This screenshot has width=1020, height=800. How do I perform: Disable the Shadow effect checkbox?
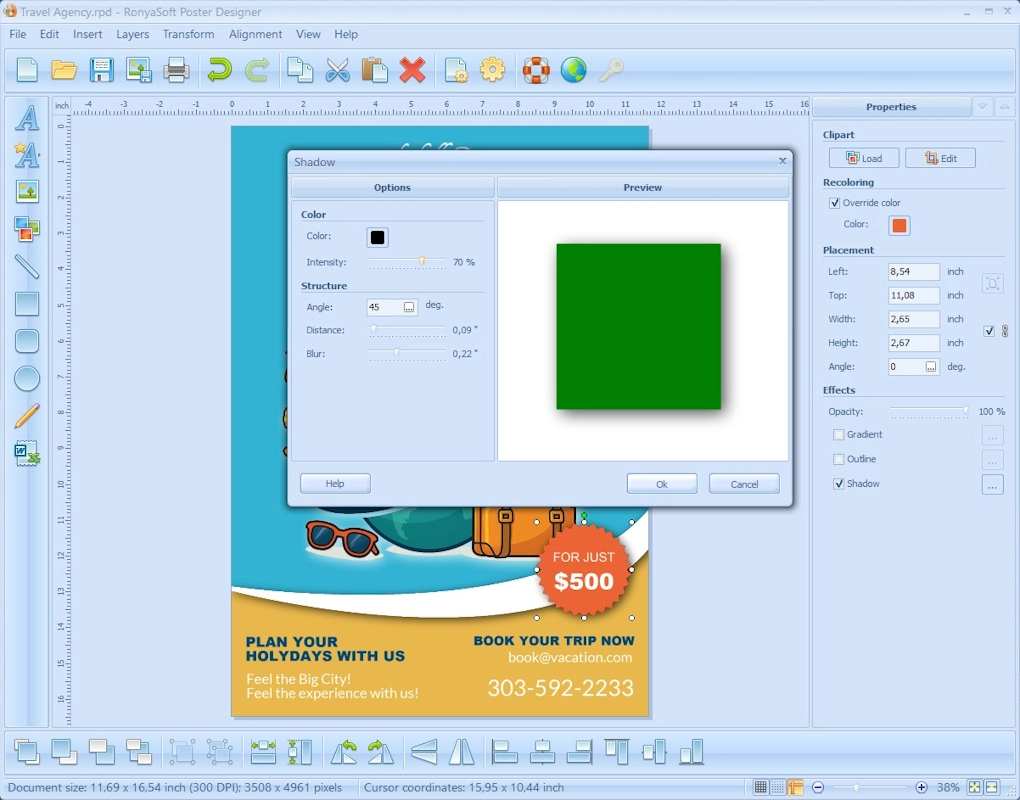(x=839, y=484)
